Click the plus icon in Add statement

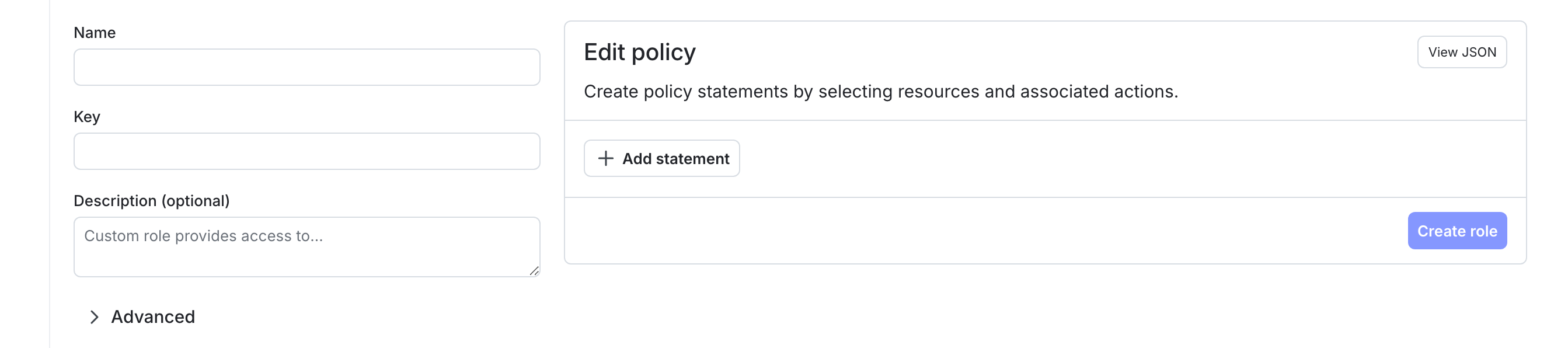[605, 159]
